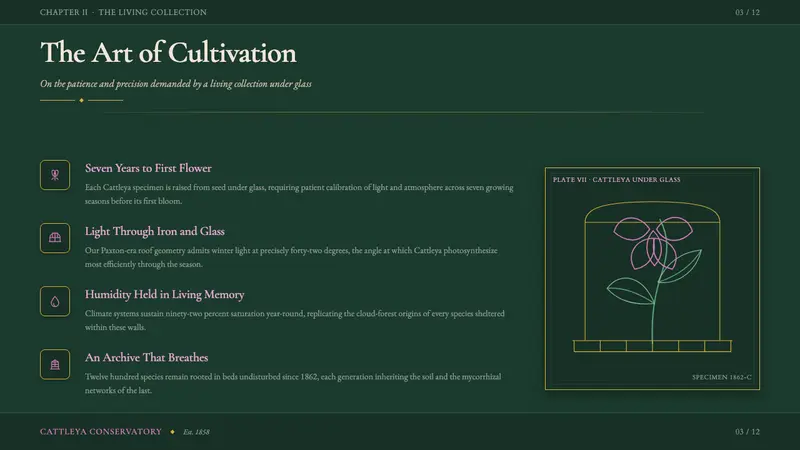The image size is (800, 450).
Task: Click the title The Art of Cultivation
Action: pyautogui.click(x=168, y=53)
